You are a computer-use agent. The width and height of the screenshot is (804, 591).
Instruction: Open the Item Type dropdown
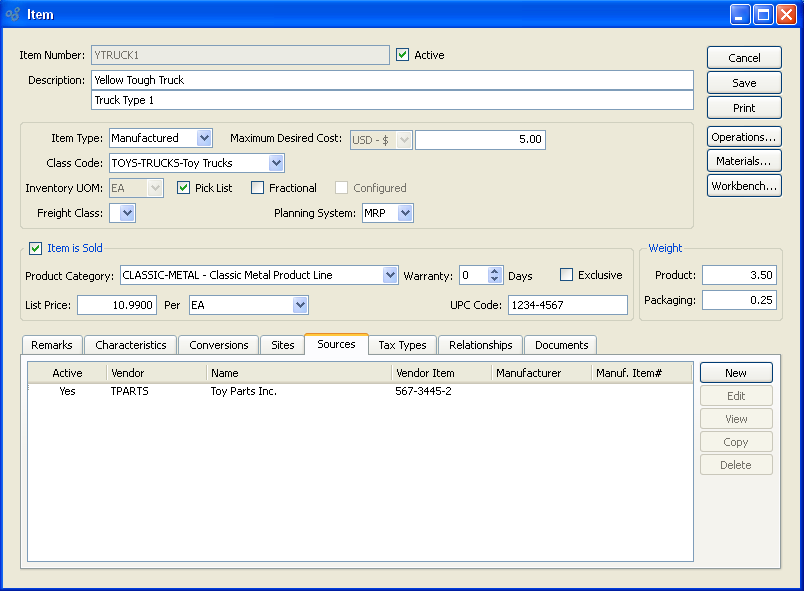(204, 139)
